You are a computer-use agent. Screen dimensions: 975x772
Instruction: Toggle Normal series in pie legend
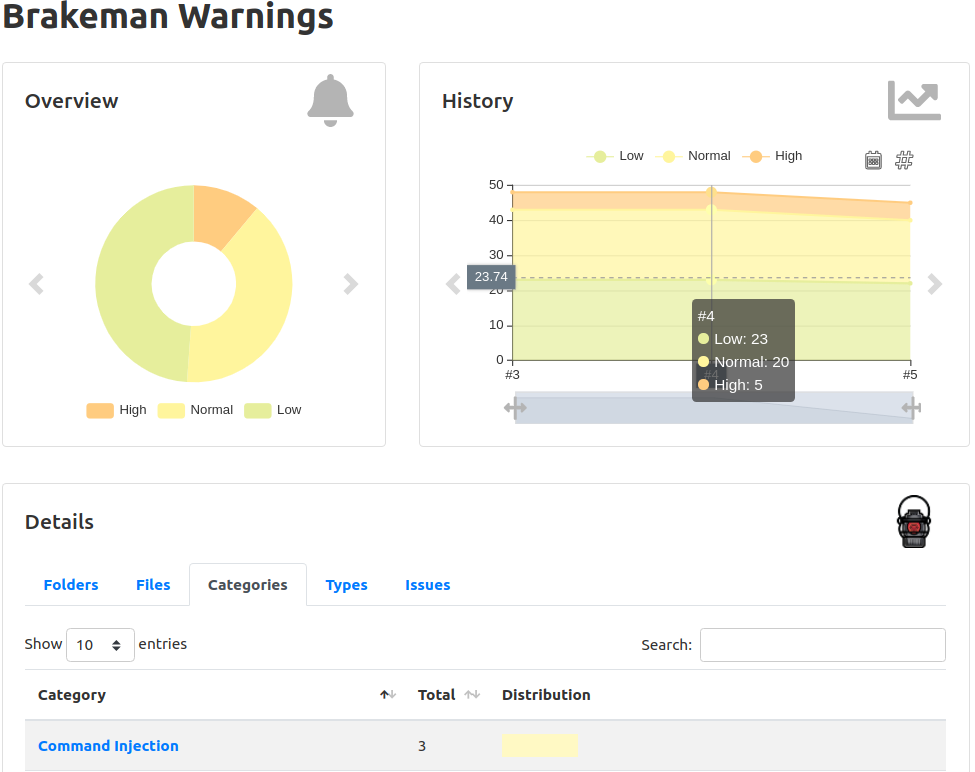pyautogui.click(x=195, y=410)
